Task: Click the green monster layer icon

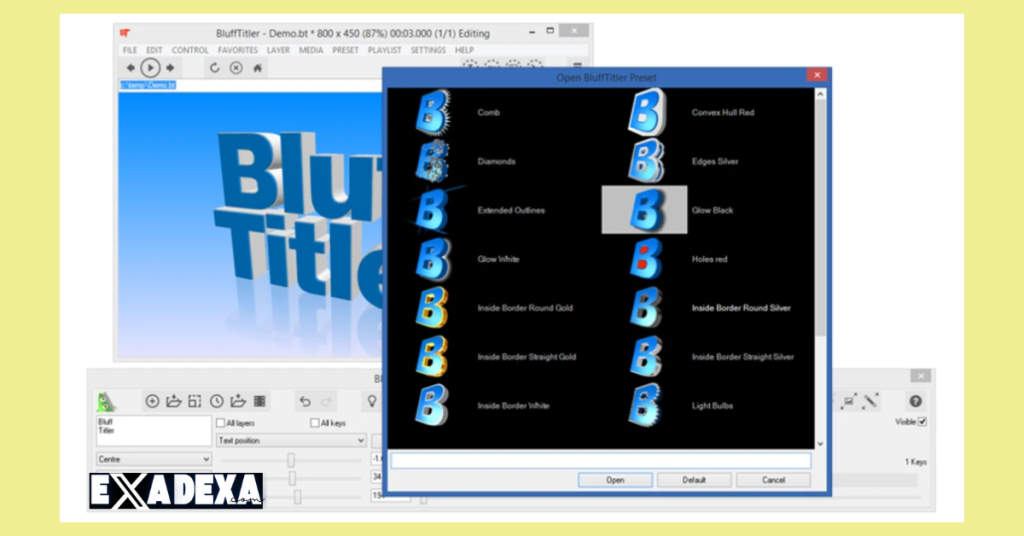Action: coord(106,402)
